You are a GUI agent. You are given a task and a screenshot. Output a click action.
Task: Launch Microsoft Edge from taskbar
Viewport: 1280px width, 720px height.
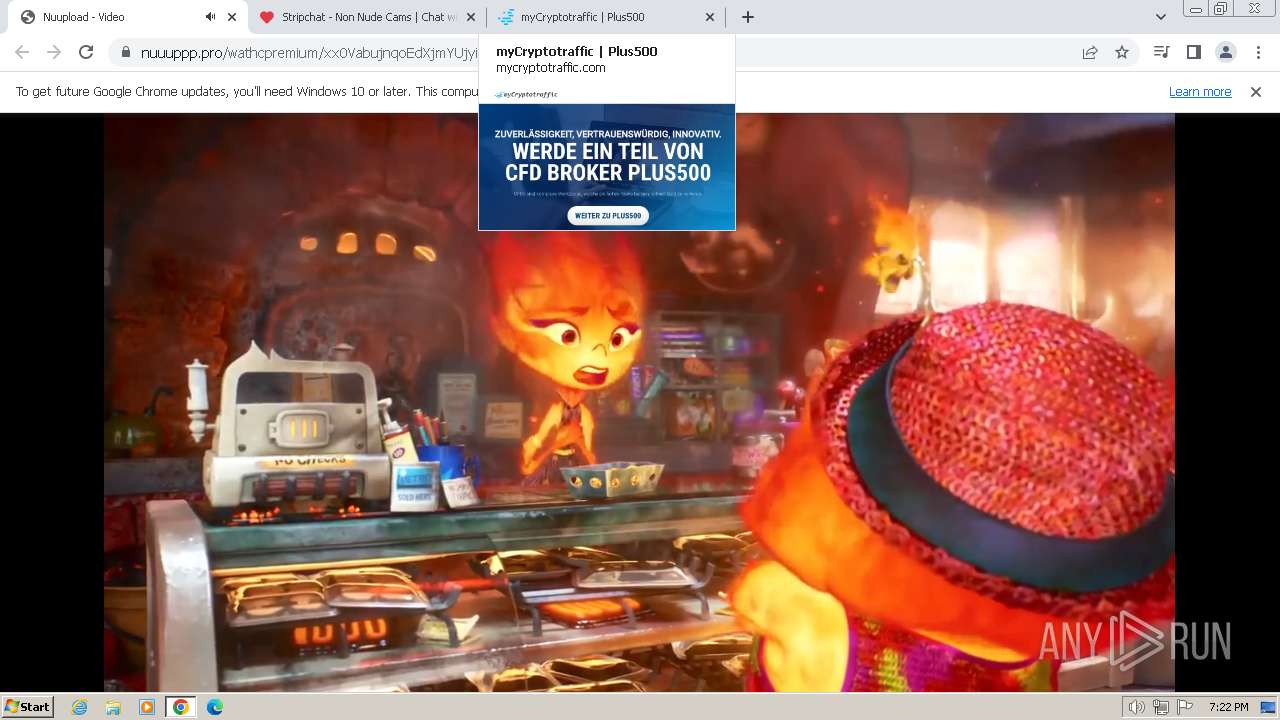(214, 707)
